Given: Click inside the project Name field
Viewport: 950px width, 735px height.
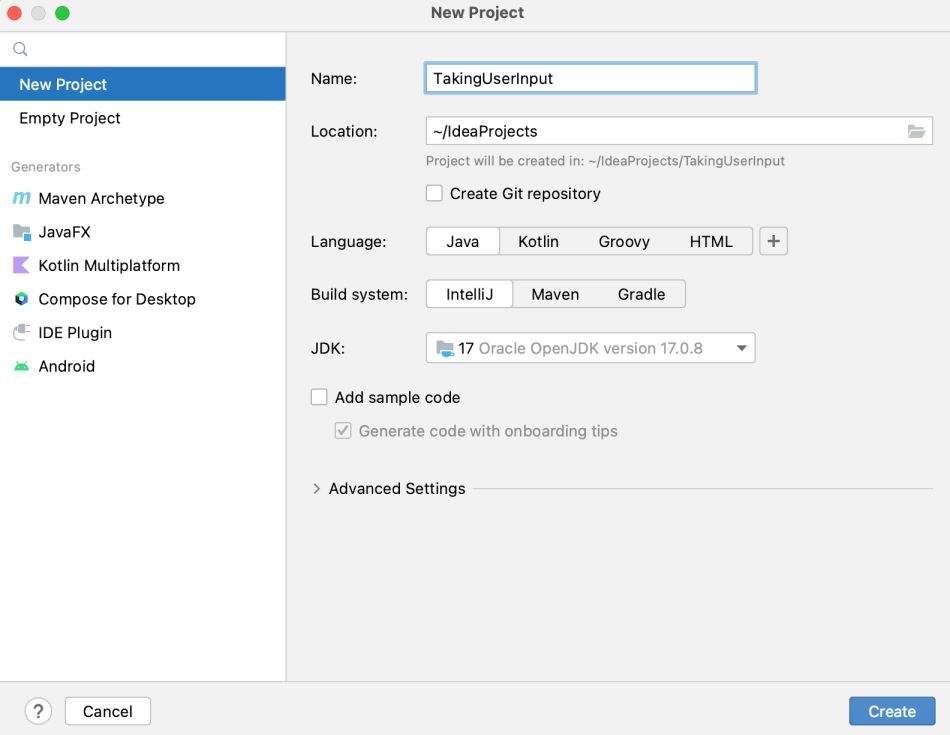Looking at the screenshot, I should [590, 78].
